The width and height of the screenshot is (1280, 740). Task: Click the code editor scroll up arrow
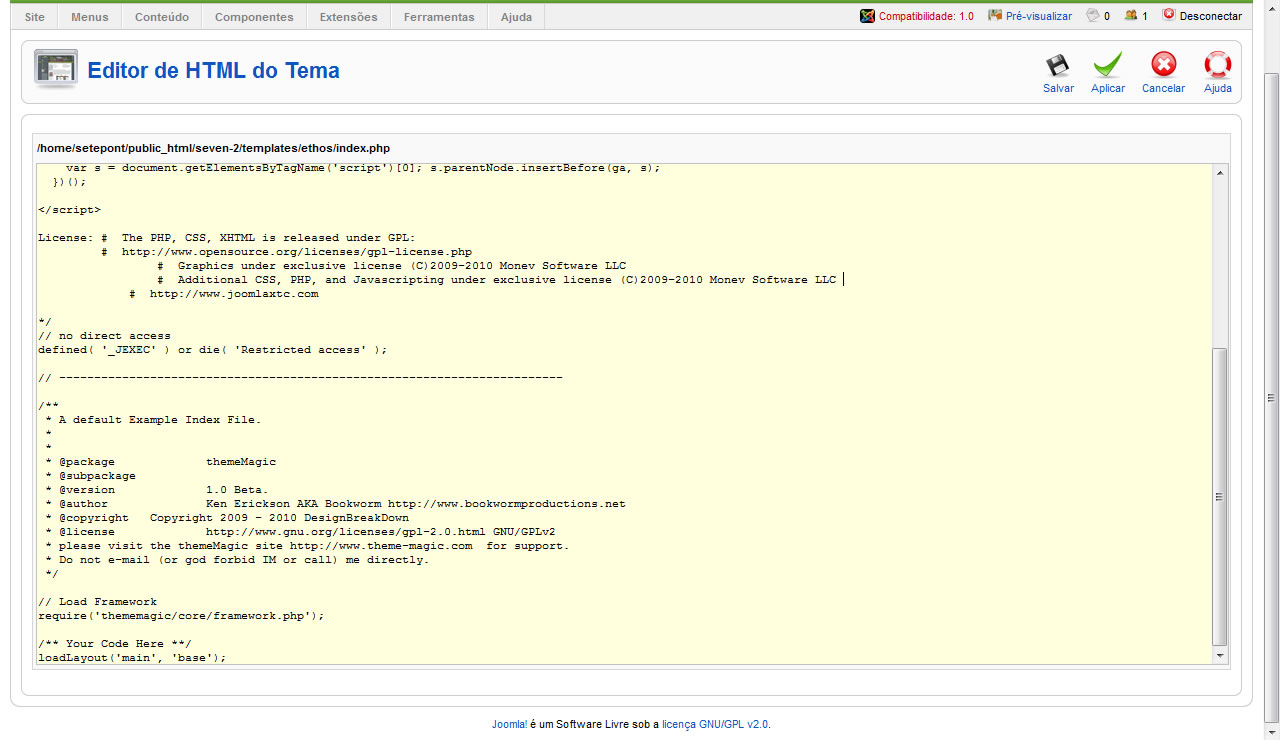1219,172
